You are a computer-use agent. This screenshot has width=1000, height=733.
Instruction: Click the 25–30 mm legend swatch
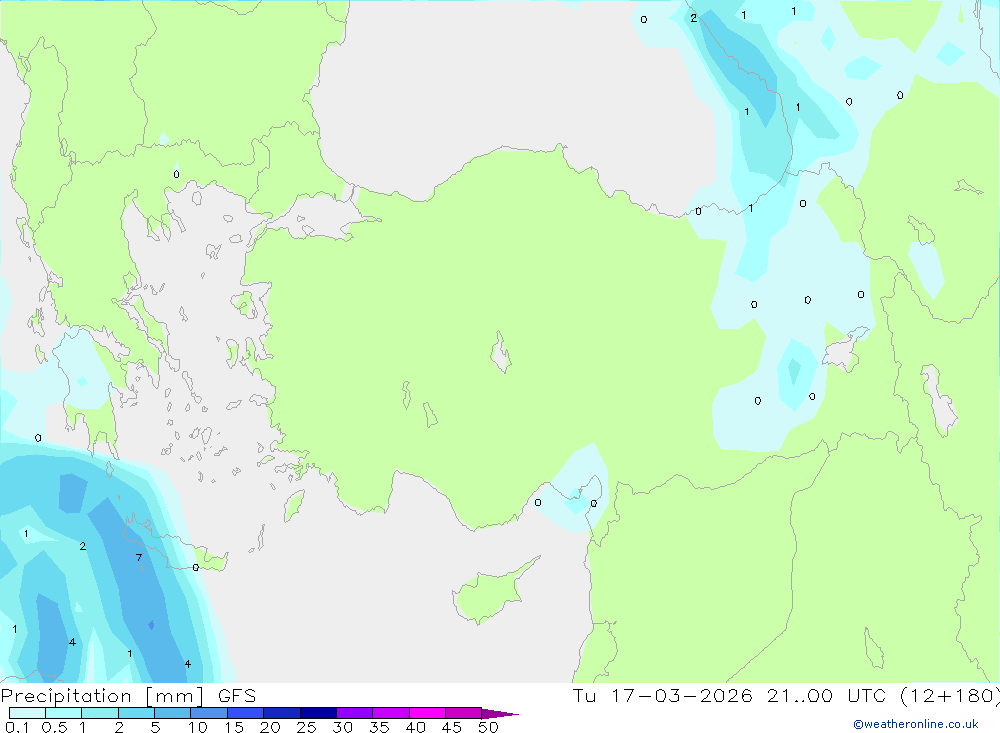pyautogui.click(x=318, y=713)
